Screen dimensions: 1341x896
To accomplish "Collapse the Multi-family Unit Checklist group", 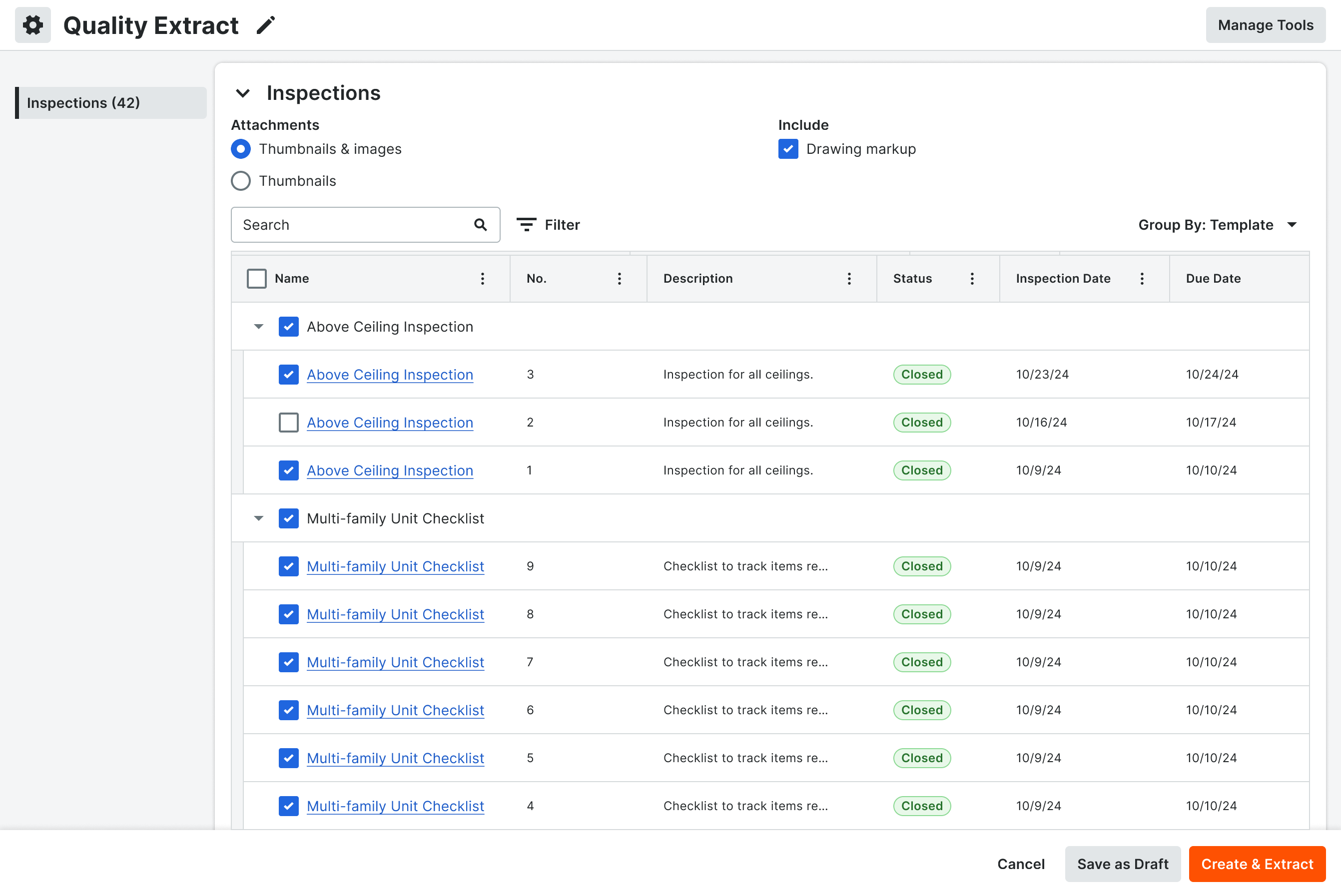I will (258, 518).
